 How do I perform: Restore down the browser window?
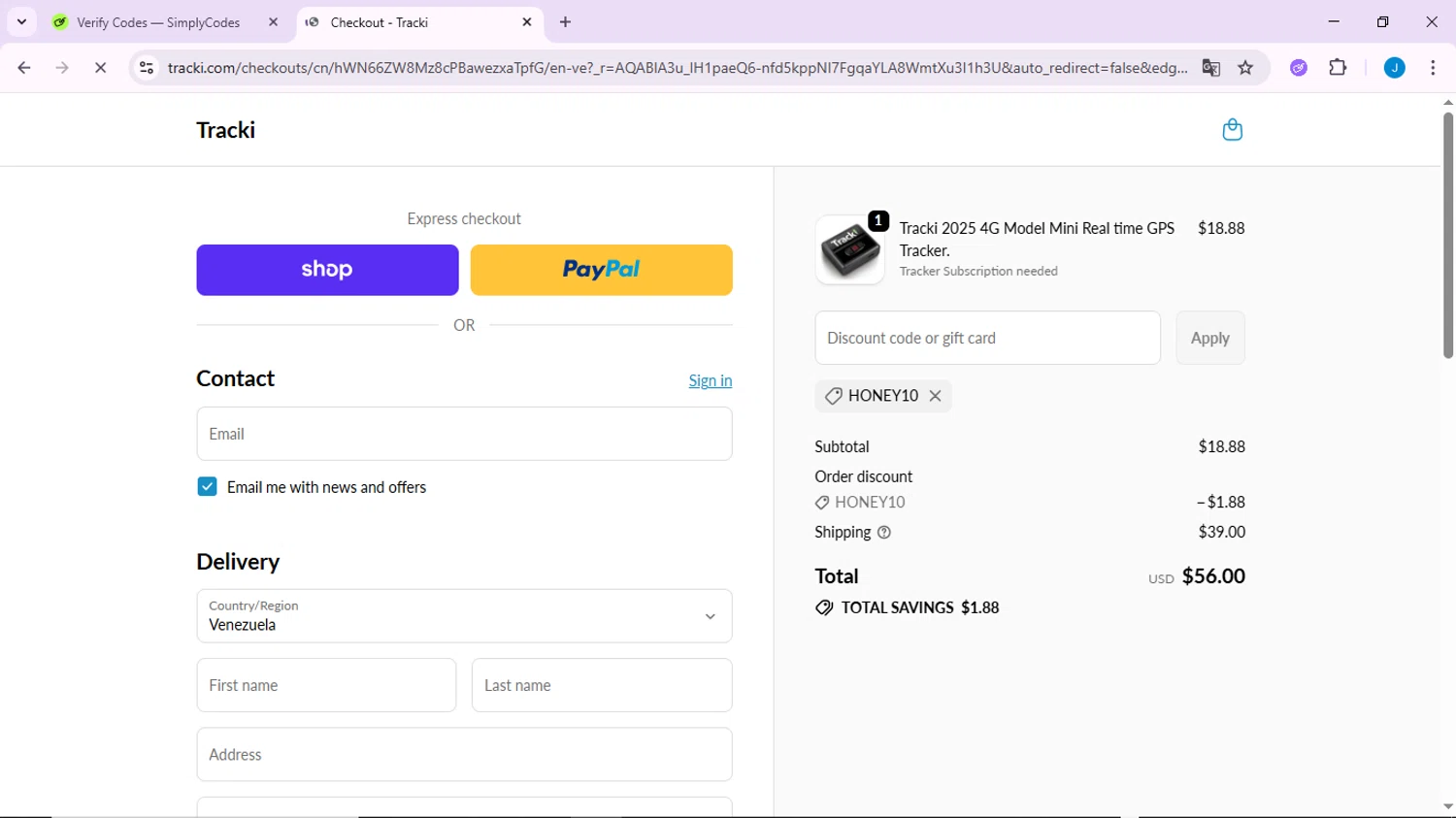tap(1382, 21)
